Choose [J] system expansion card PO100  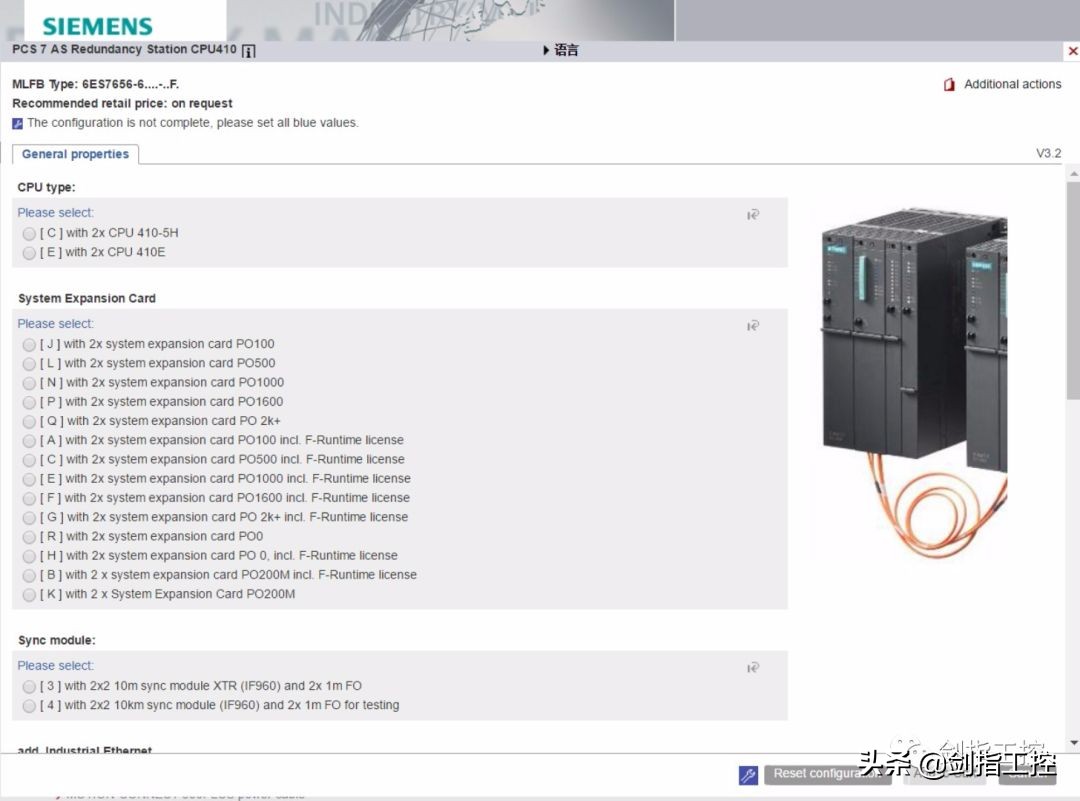(x=29, y=344)
